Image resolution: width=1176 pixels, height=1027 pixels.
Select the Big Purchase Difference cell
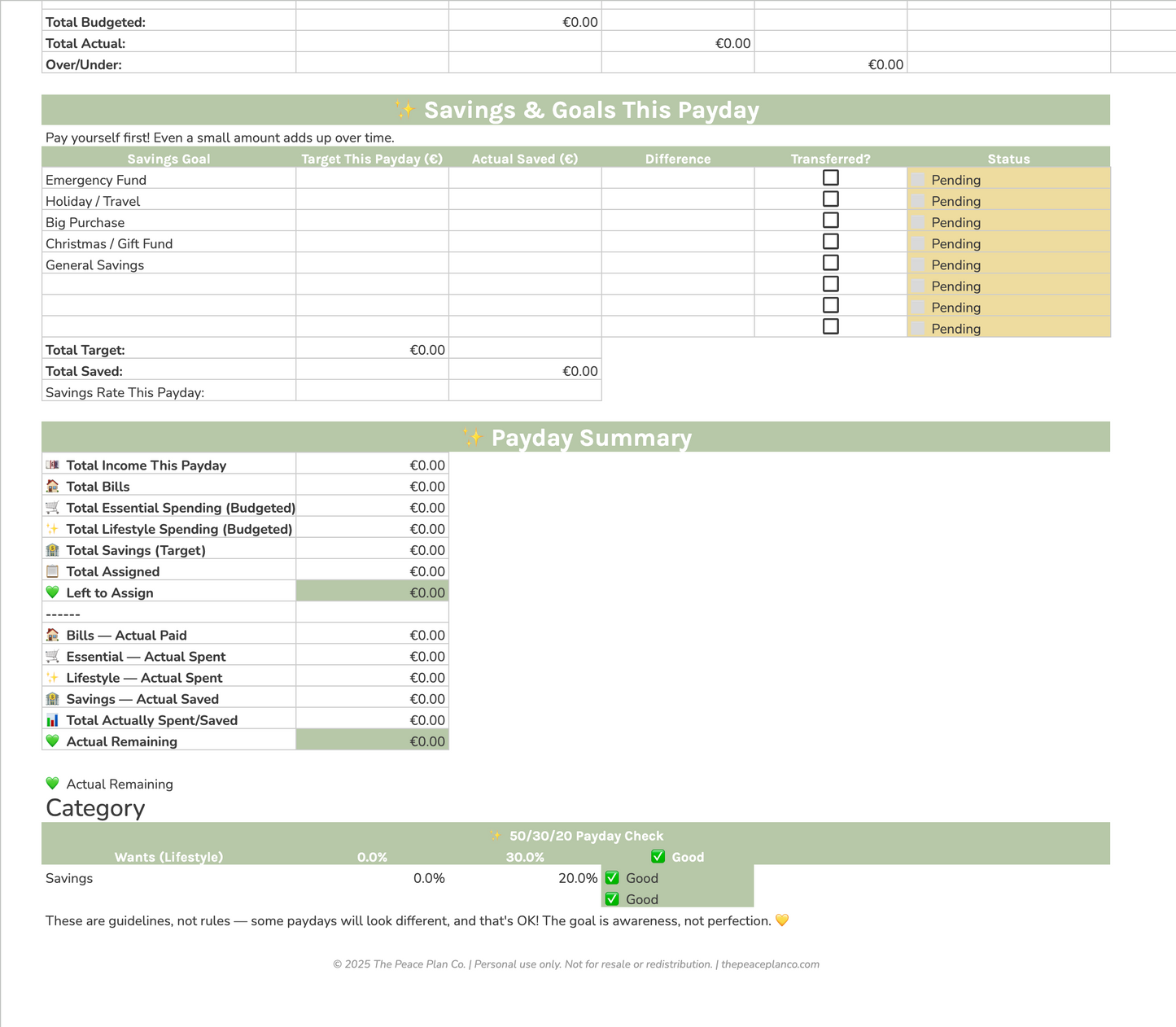coord(678,221)
